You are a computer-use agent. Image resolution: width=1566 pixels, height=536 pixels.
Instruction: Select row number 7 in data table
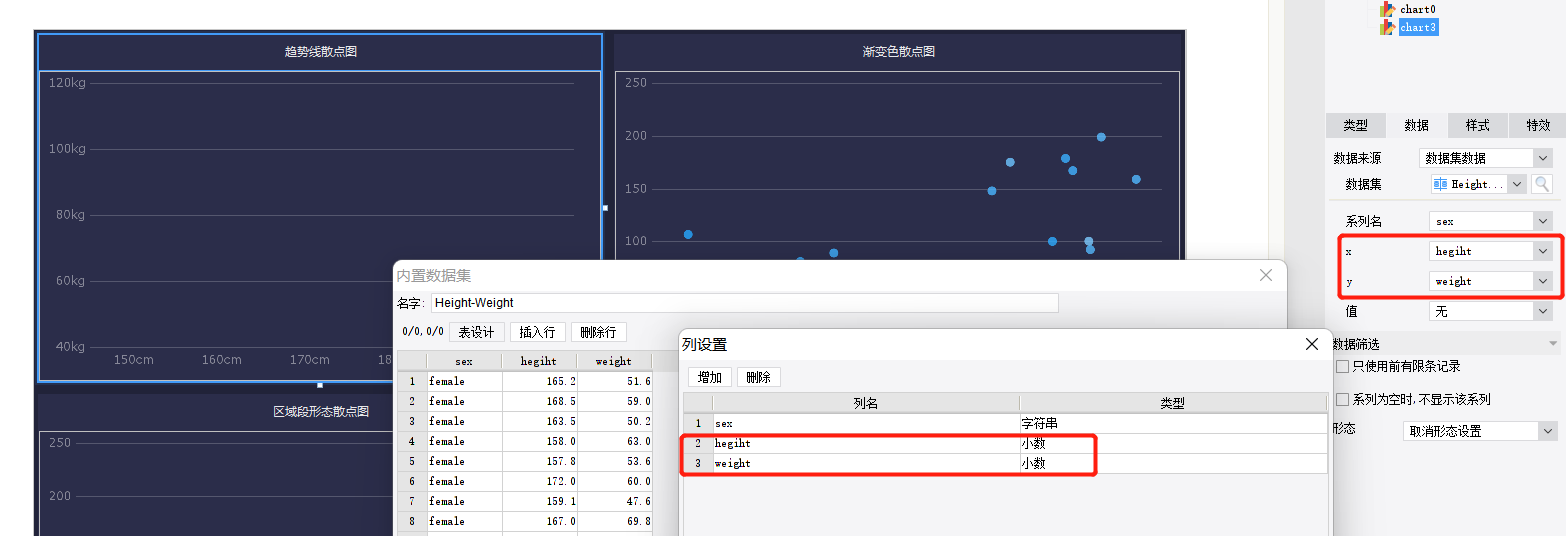pos(412,501)
